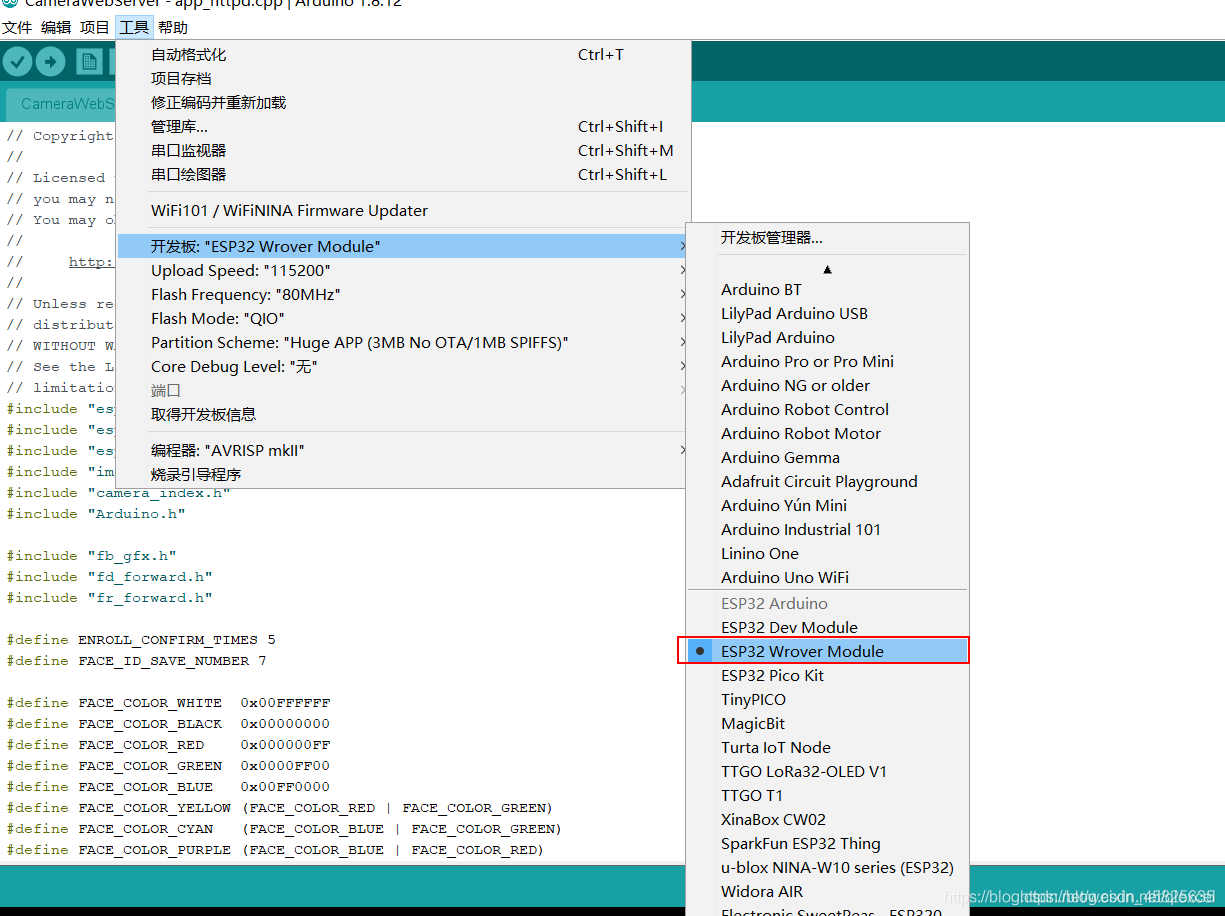Select Turta IoT Node board
The height and width of the screenshot is (916, 1225).
coord(827,748)
